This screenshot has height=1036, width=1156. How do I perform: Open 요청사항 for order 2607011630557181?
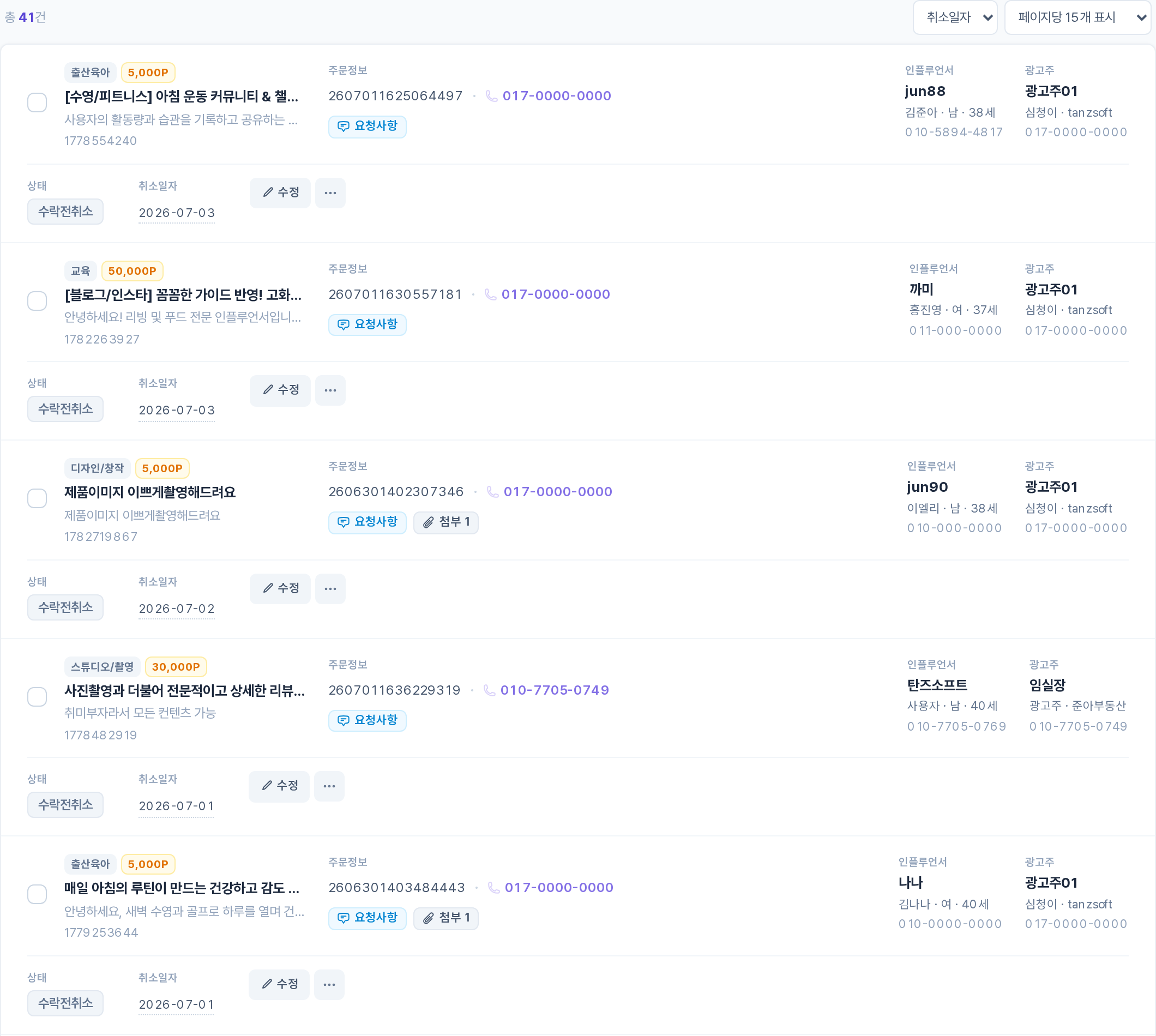367,324
